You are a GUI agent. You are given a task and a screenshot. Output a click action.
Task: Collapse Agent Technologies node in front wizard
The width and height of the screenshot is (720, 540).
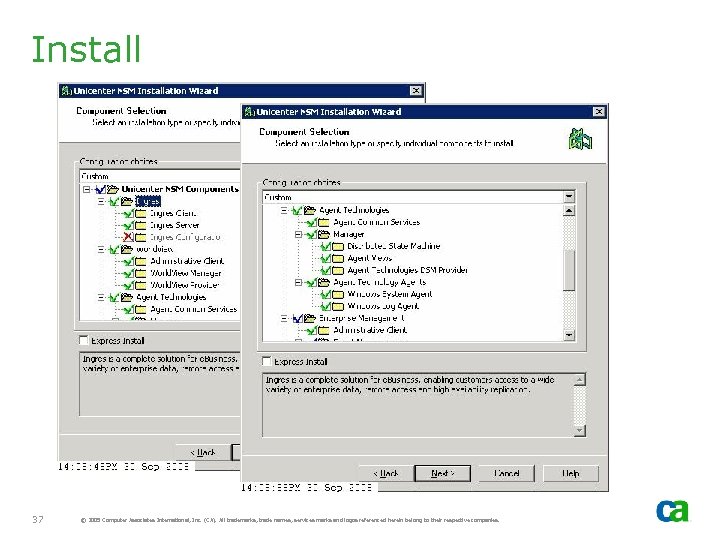point(284,210)
